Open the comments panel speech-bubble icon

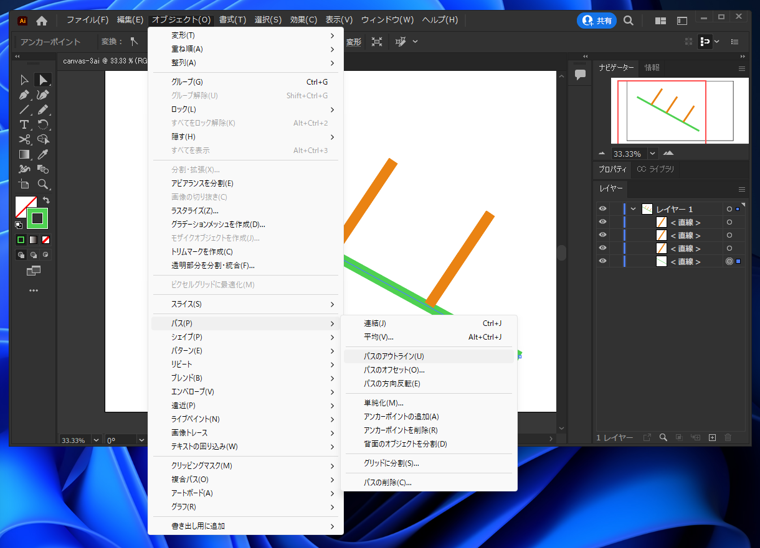coord(580,74)
